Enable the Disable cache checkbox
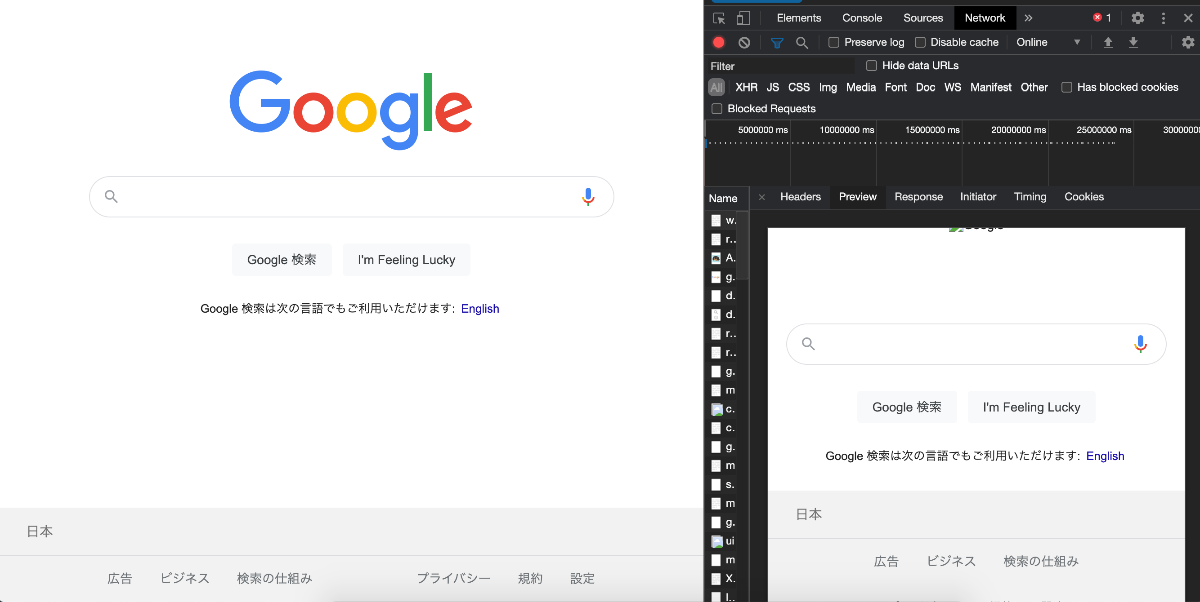The width and height of the screenshot is (1200, 602). click(x=920, y=42)
